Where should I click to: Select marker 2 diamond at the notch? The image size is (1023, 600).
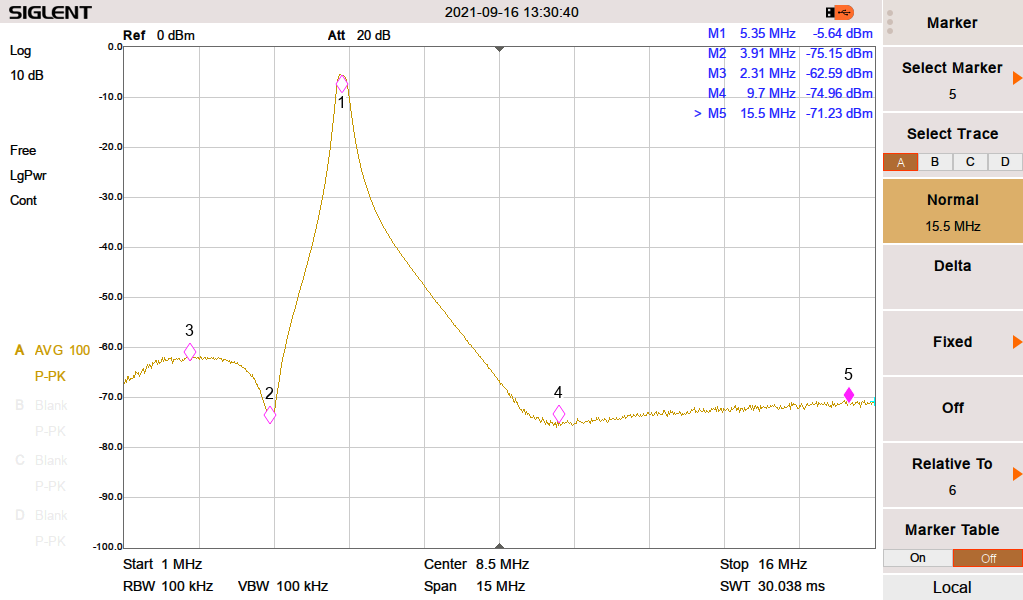point(270,415)
